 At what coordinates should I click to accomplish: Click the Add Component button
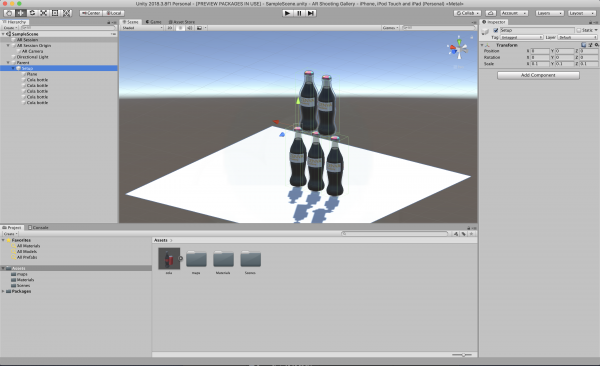pyautogui.click(x=538, y=75)
